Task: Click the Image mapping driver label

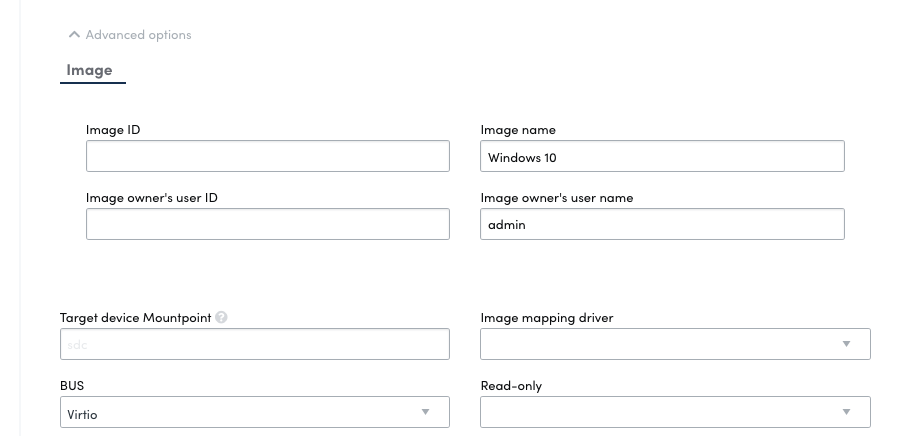Action: point(547,318)
